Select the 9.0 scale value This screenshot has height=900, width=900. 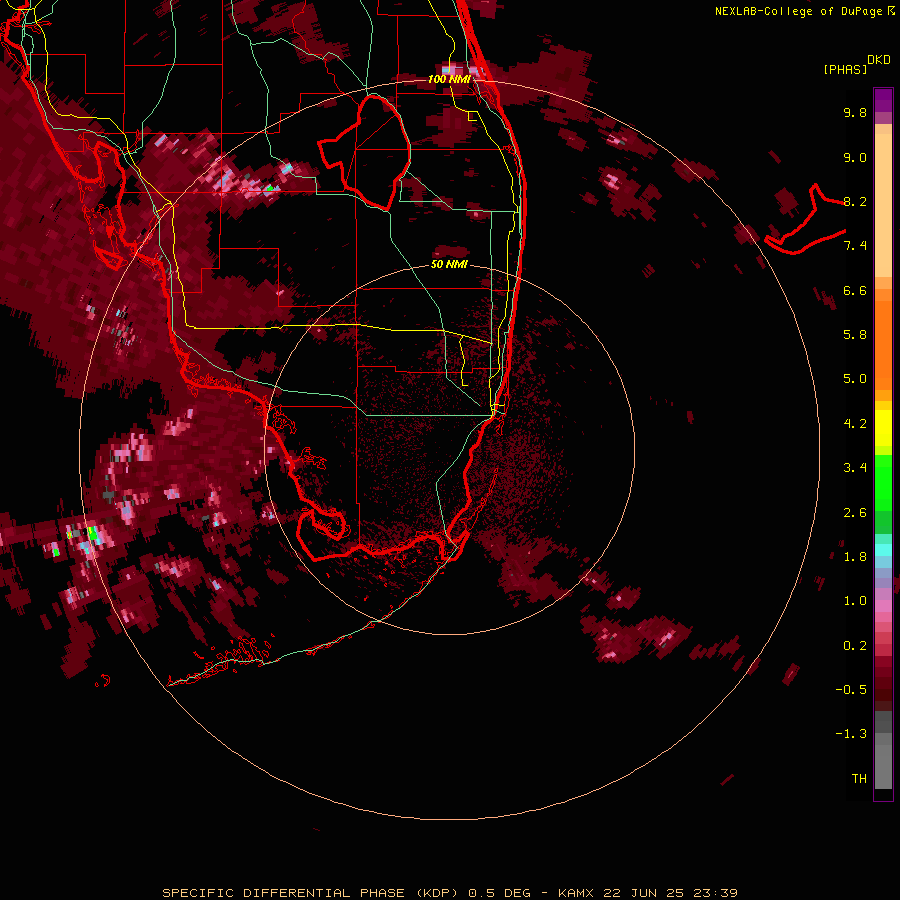pyautogui.click(x=855, y=157)
